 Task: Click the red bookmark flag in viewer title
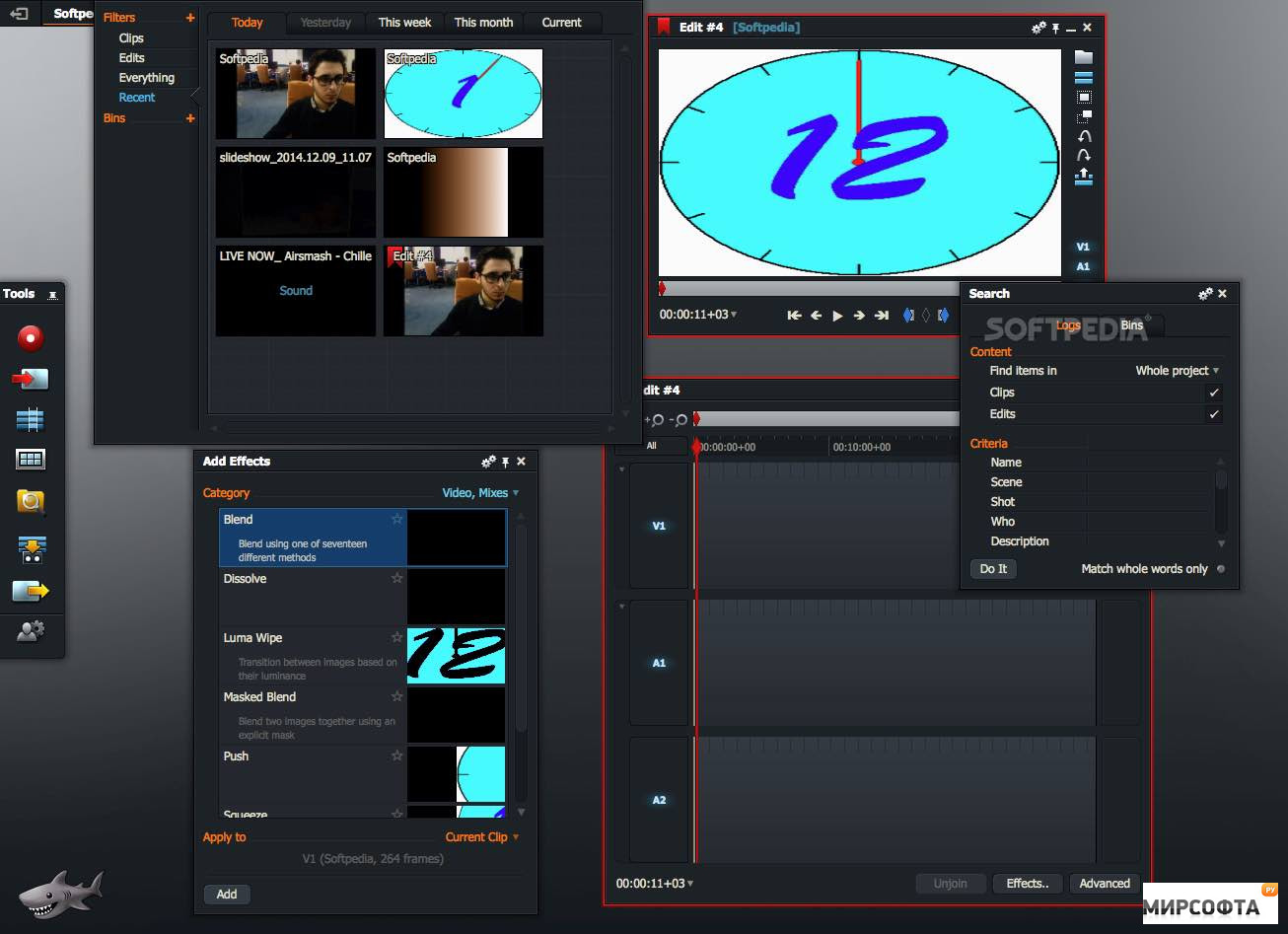(x=664, y=27)
